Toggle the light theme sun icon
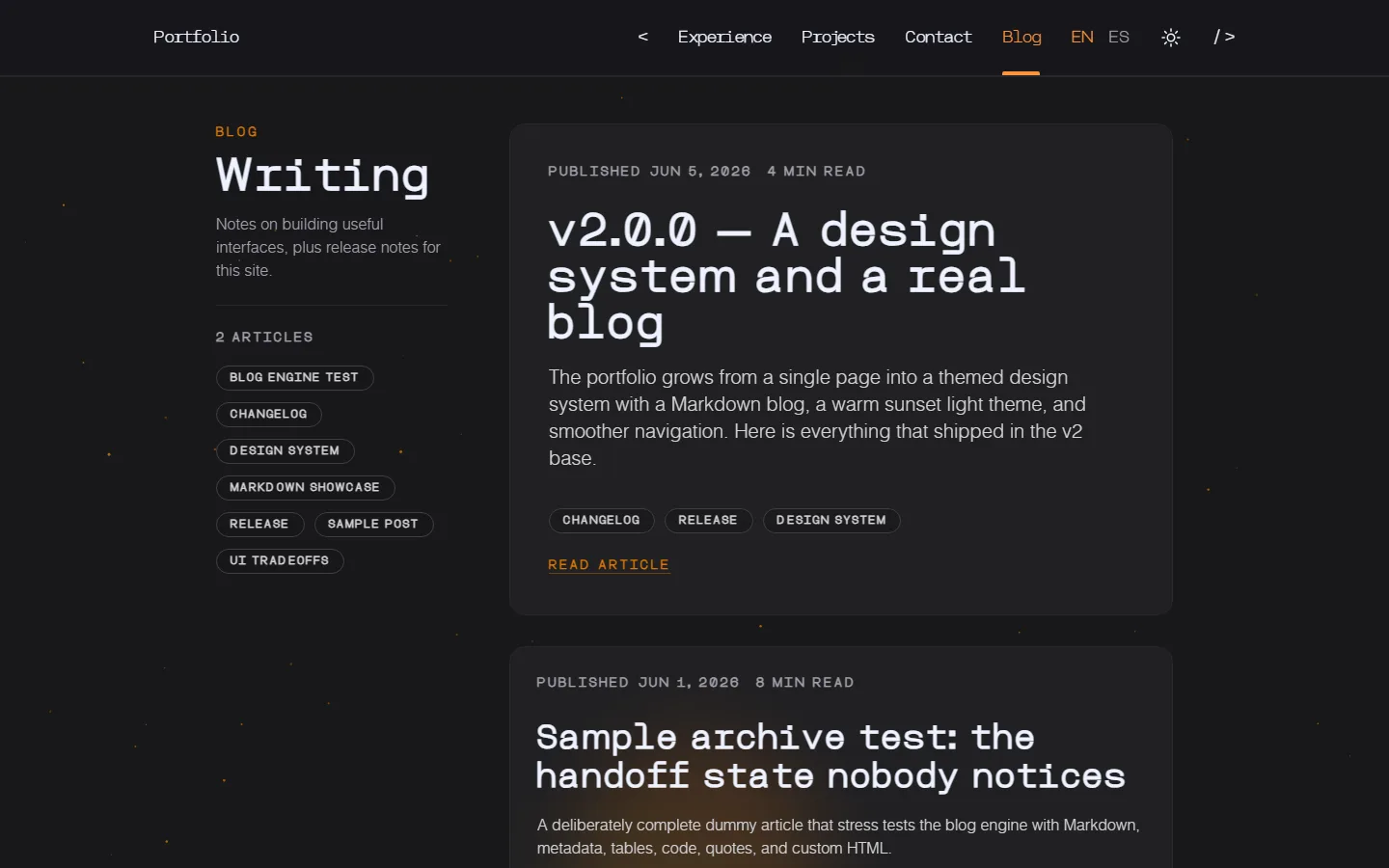 coord(1171,38)
